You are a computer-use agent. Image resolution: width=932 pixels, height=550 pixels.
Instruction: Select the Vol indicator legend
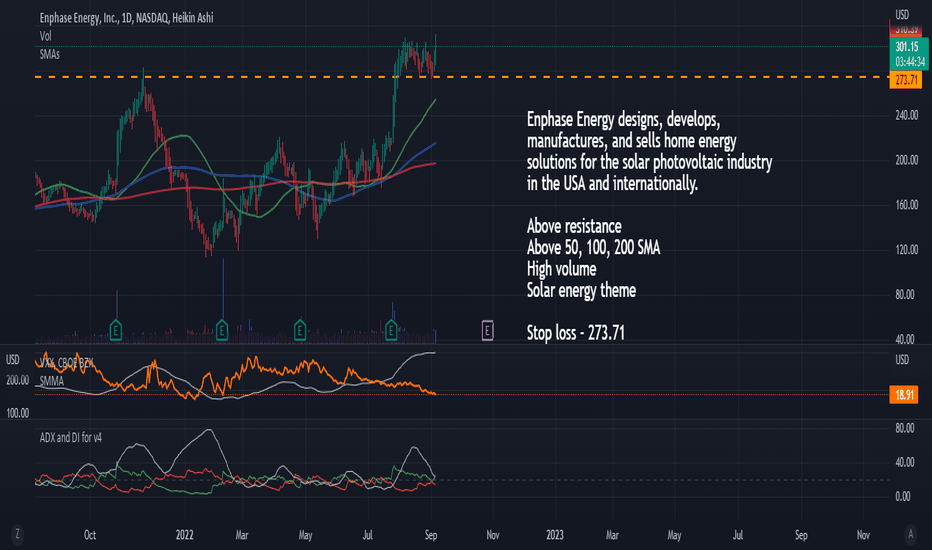tap(46, 36)
